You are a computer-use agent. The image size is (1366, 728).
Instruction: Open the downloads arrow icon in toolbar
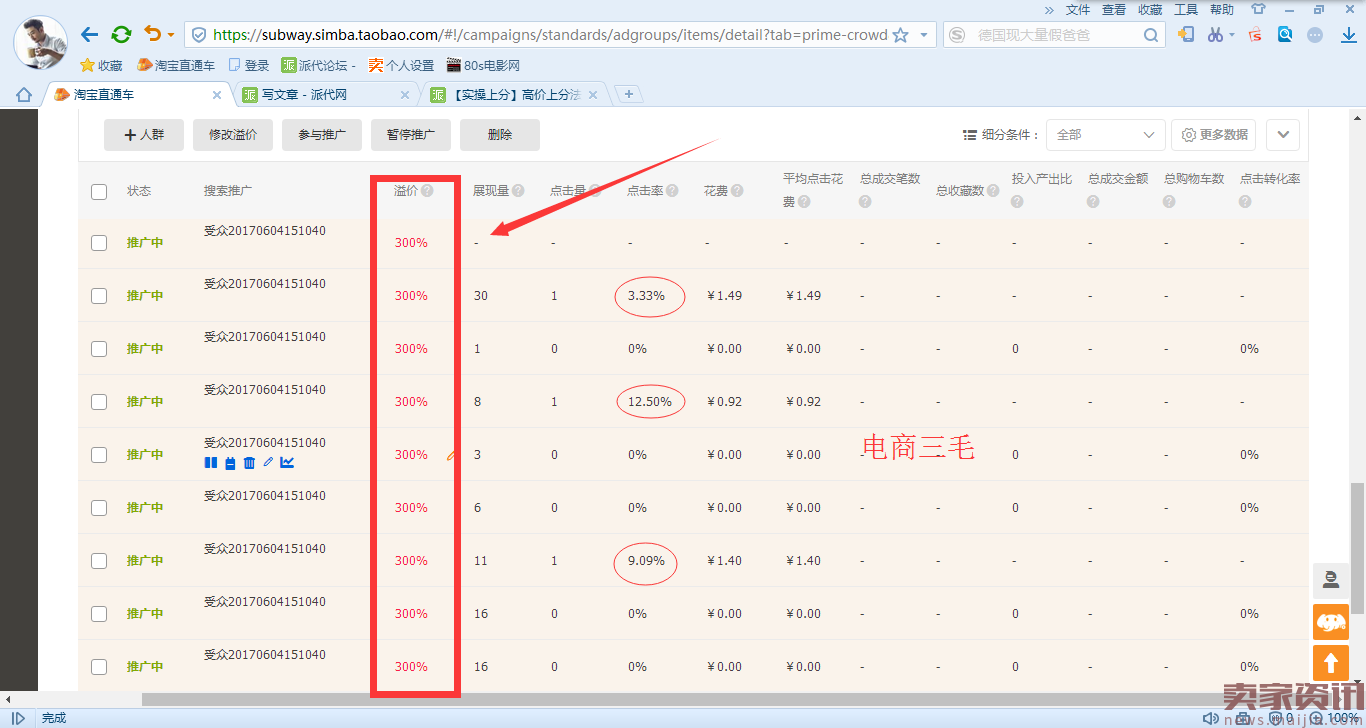(x=1348, y=34)
